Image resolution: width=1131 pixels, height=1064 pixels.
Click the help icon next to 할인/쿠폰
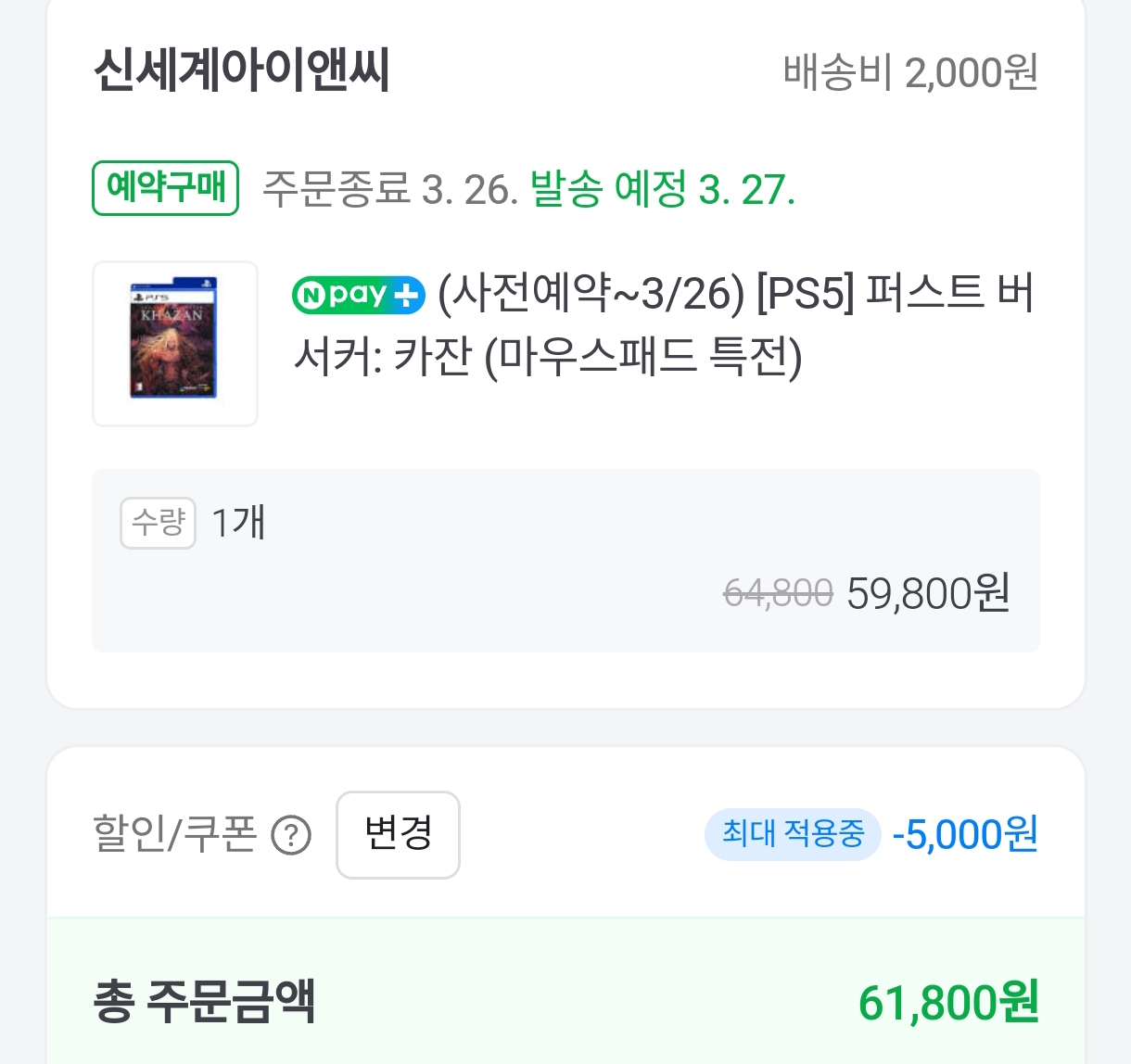[x=291, y=836]
